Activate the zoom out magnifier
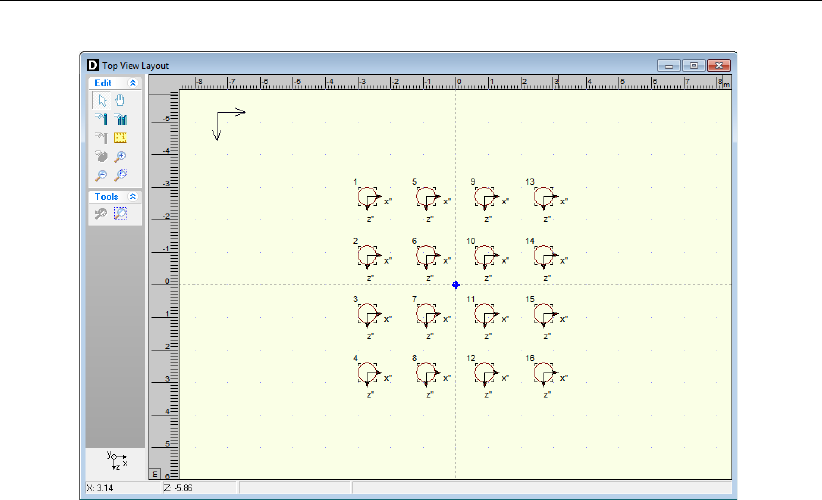The image size is (822, 500). tap(101, 175)
